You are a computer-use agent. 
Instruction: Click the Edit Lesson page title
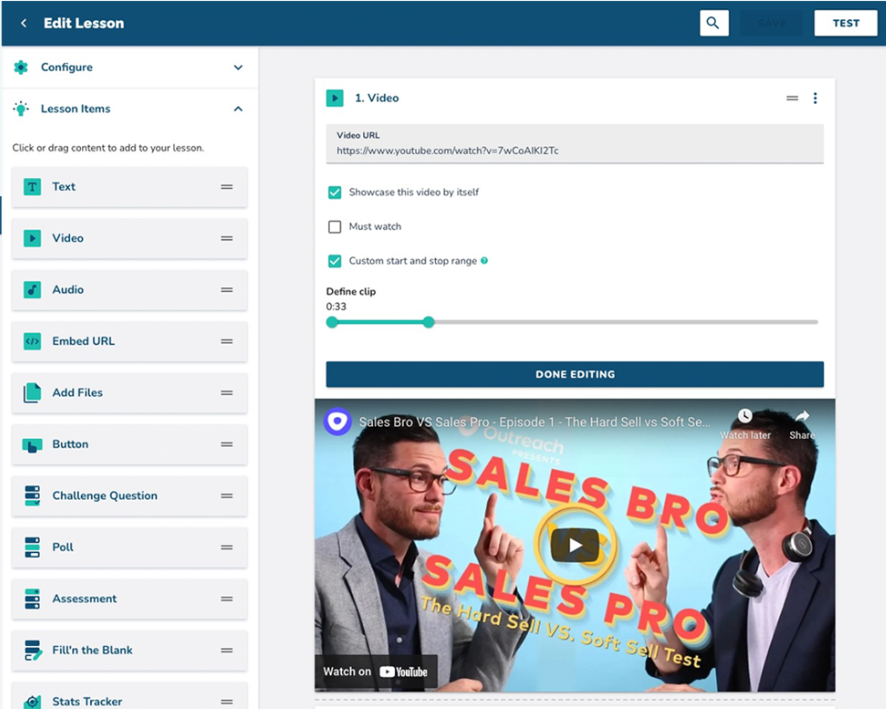click(x=84, y=23)
